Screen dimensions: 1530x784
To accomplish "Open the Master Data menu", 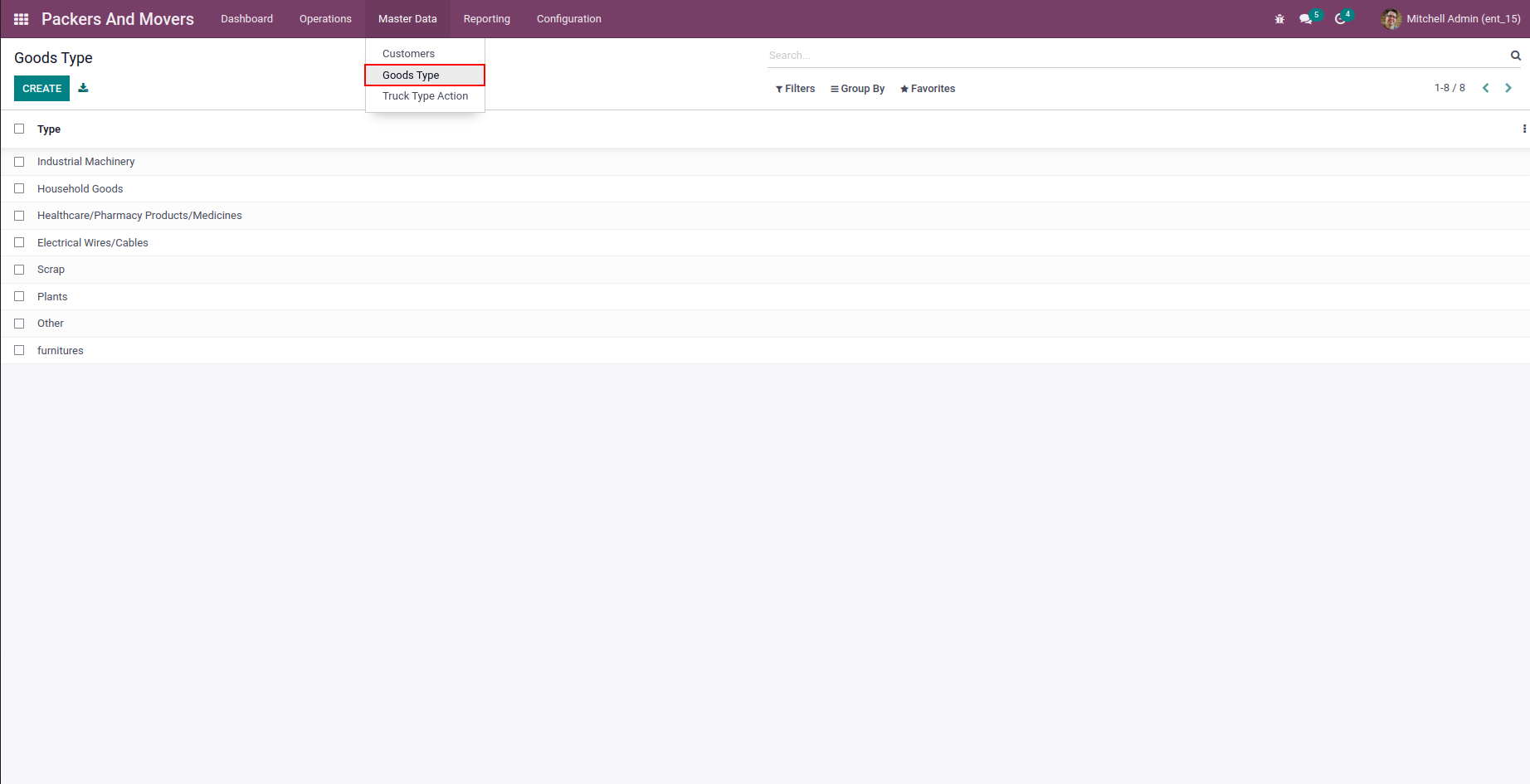I will coord(407,19).
